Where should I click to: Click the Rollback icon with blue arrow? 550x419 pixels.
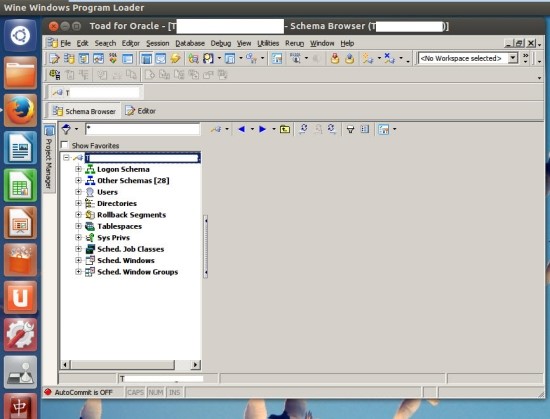(x=349, y=59)
